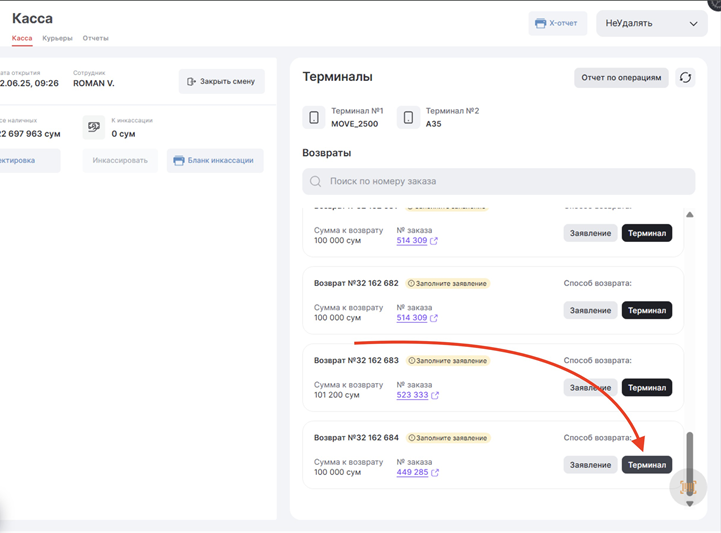
Task: Click the external-link icon next to order 449 285
Action: click(x=435, y=473)
